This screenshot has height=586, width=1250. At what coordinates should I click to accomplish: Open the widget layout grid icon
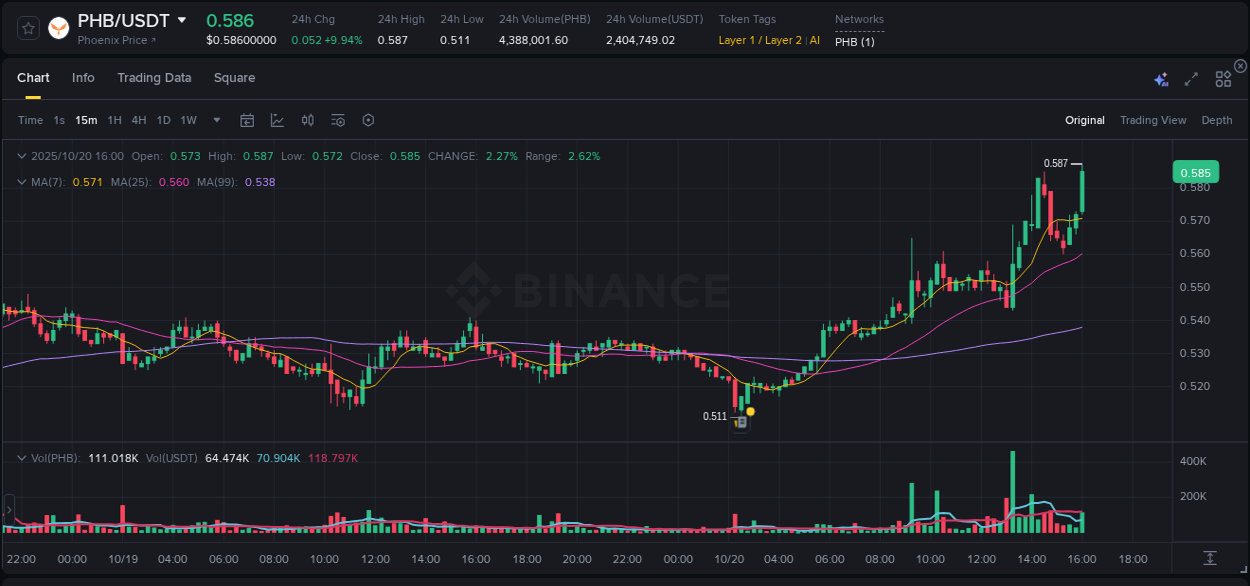click(x=1223, y=78)
